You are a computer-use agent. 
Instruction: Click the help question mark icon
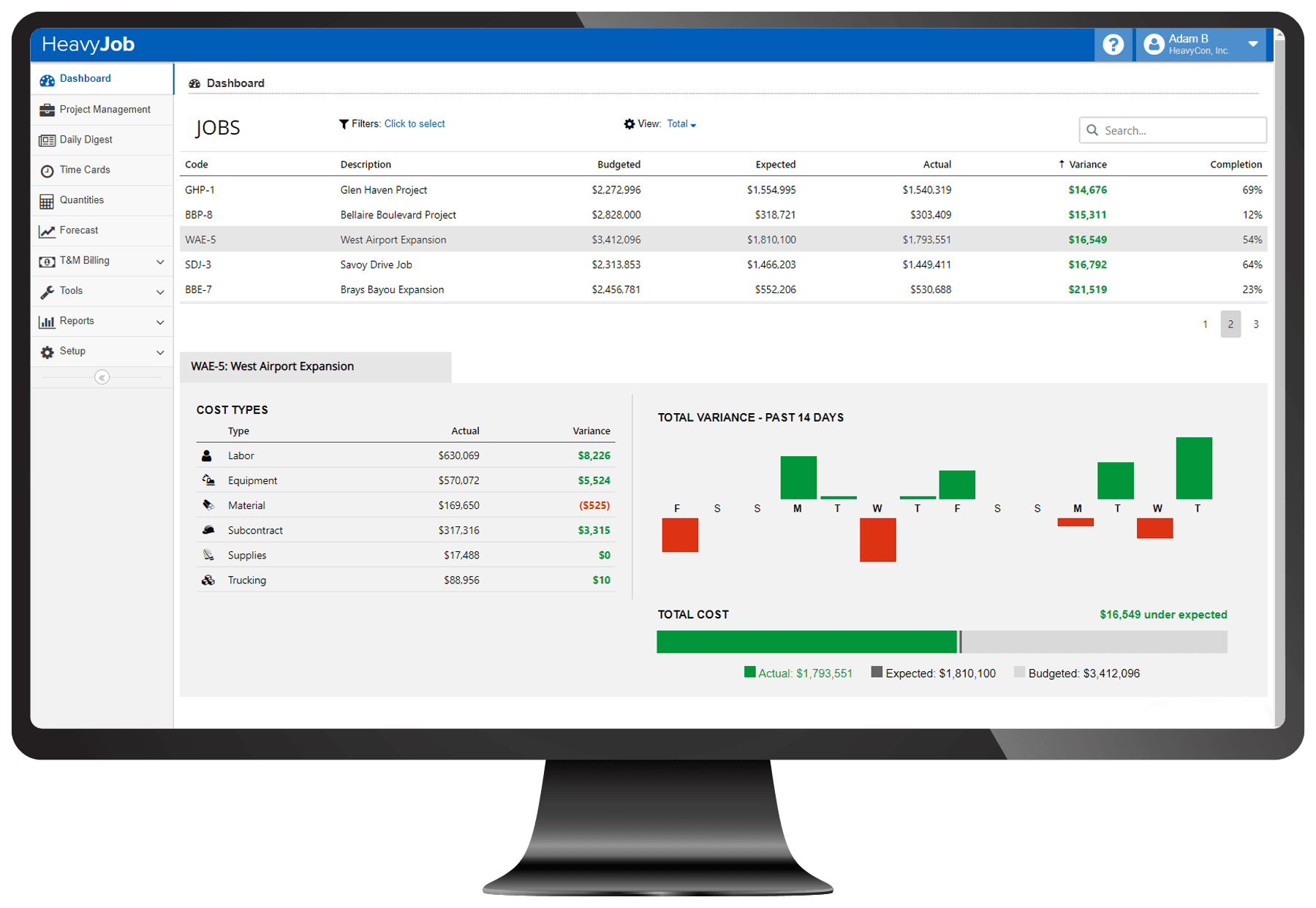click(x=1113, y=45)
